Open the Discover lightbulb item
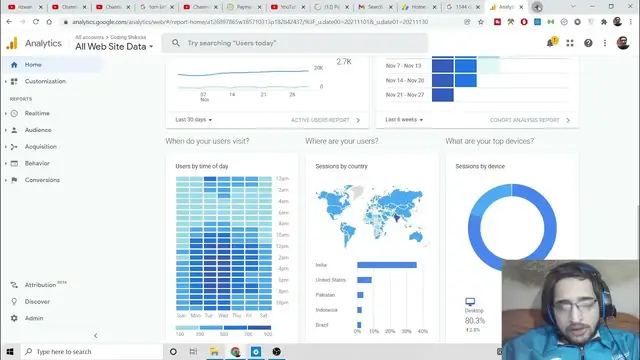 pyautogui.click(x=37, y=302)
